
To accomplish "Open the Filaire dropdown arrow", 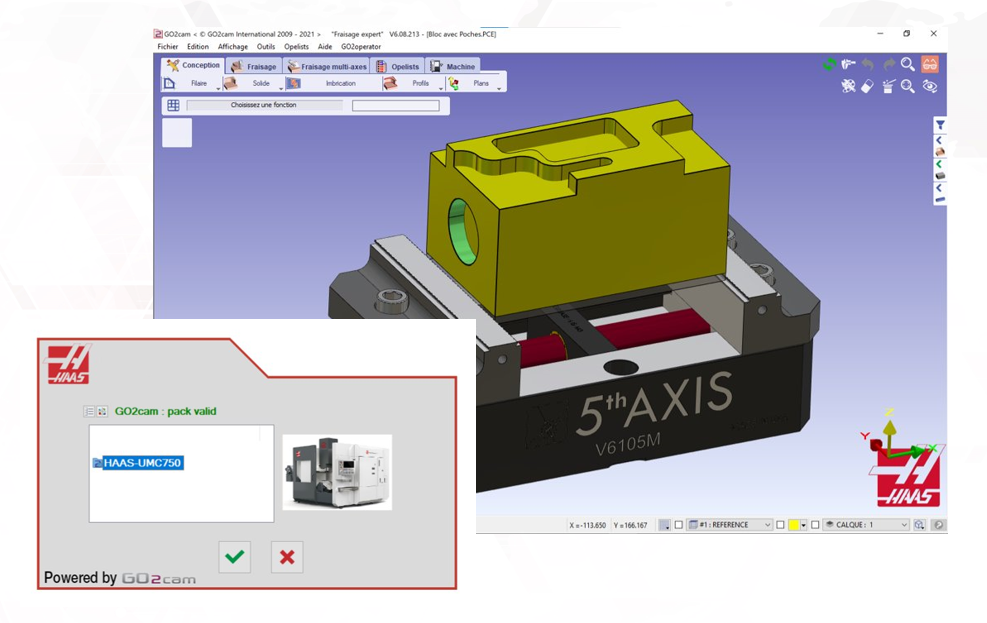I will tap(218, 88).
